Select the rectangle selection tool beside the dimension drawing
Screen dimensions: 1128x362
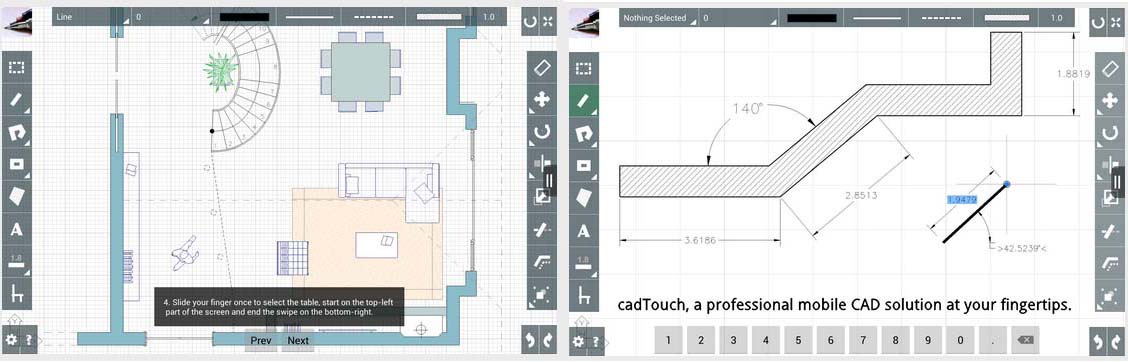tap(583, 68)
